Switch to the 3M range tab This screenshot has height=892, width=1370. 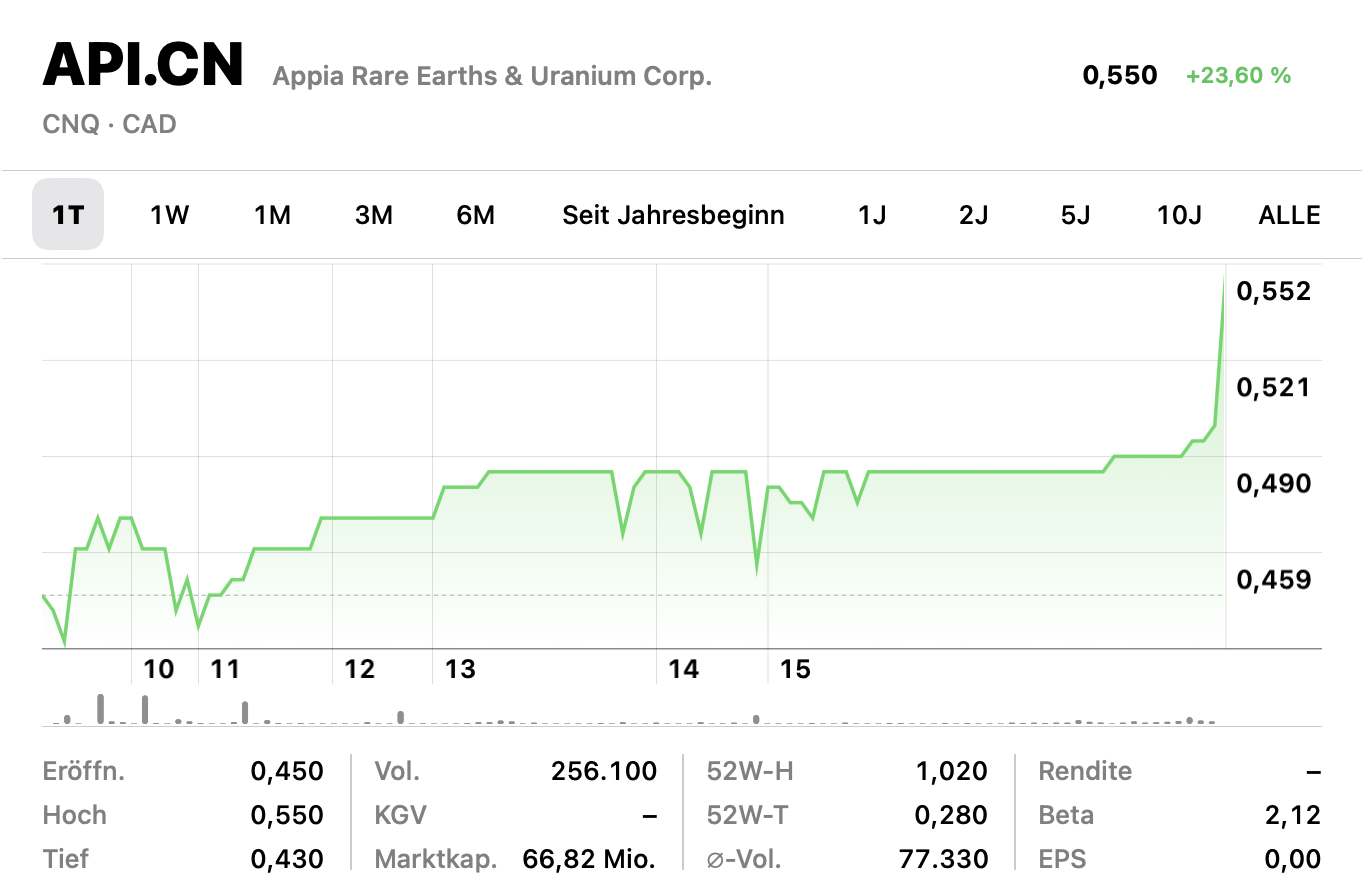(374, 215)
